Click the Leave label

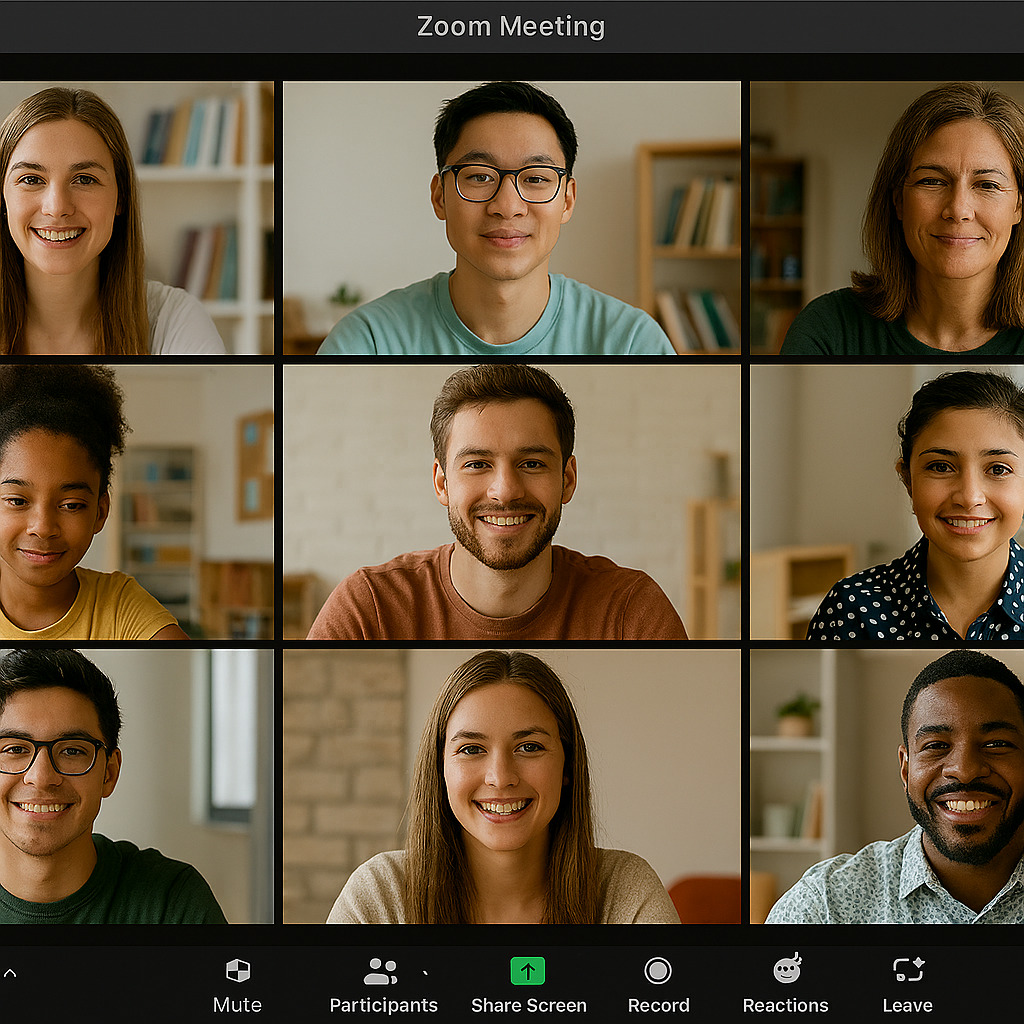908,1005
